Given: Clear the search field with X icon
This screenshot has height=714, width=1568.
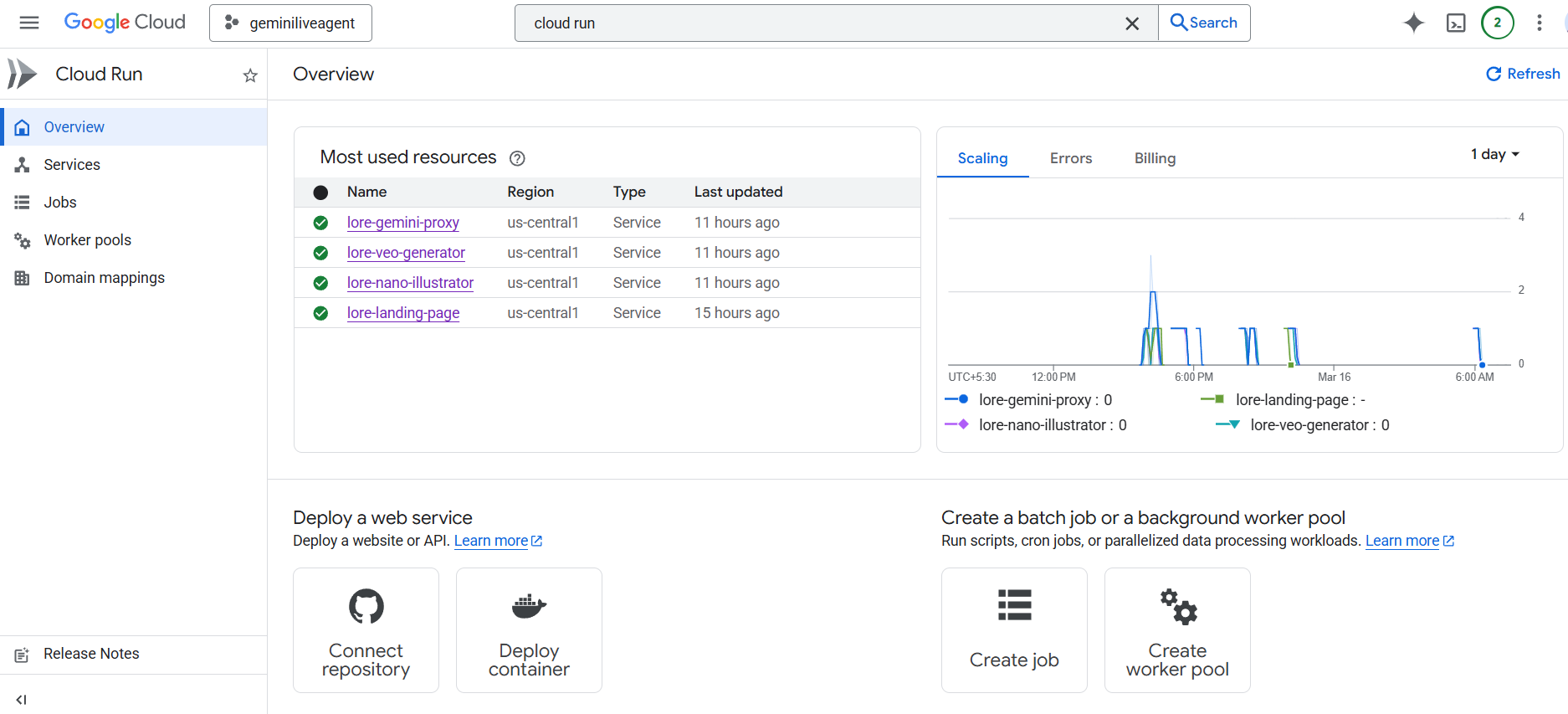Looking at the screenshot, I should click(x=1132, y=23).
